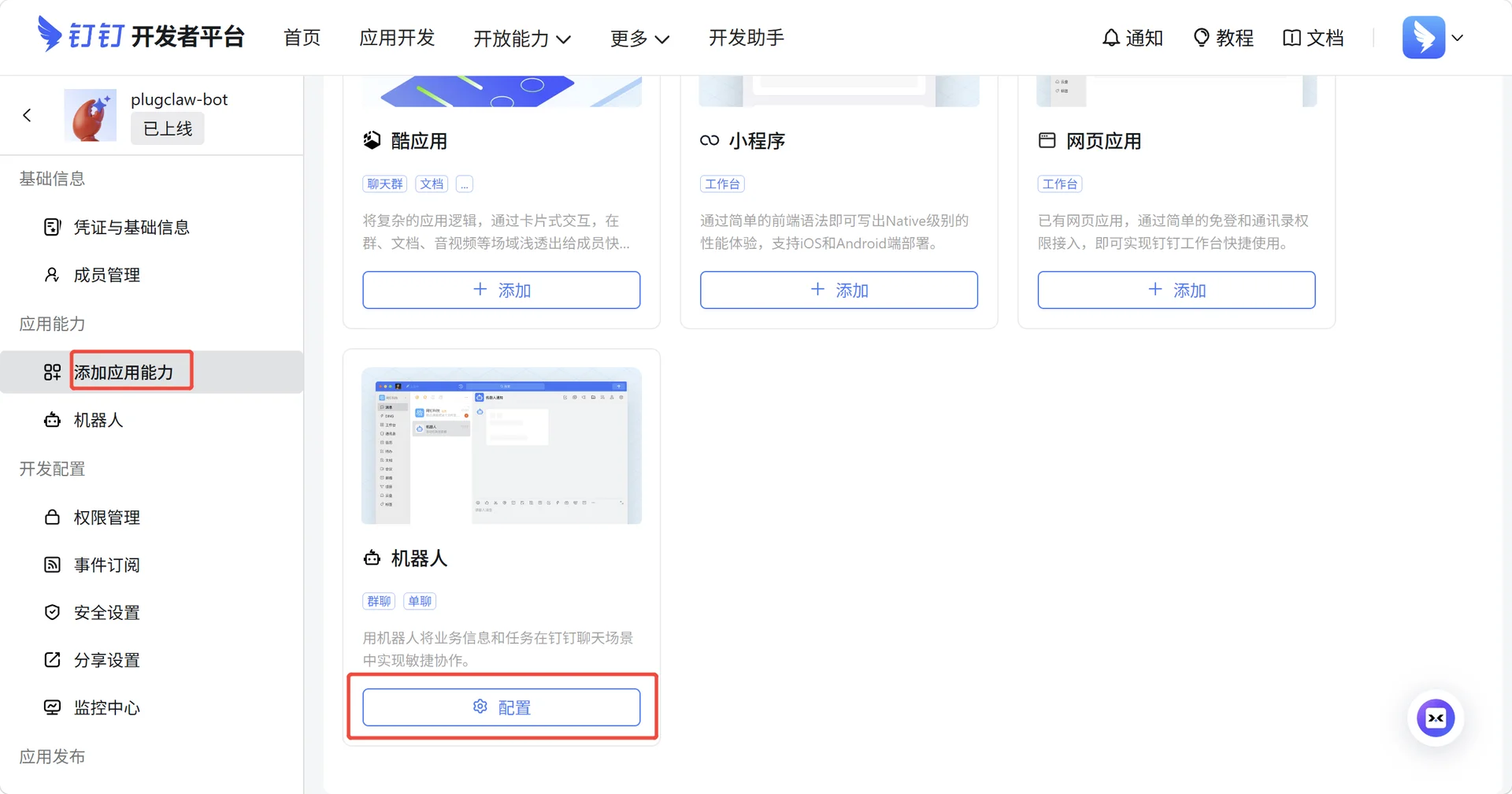Click the DingTalk developer platform logo
The width and height of the screenshot is (1512, 794).
point(142,35)
